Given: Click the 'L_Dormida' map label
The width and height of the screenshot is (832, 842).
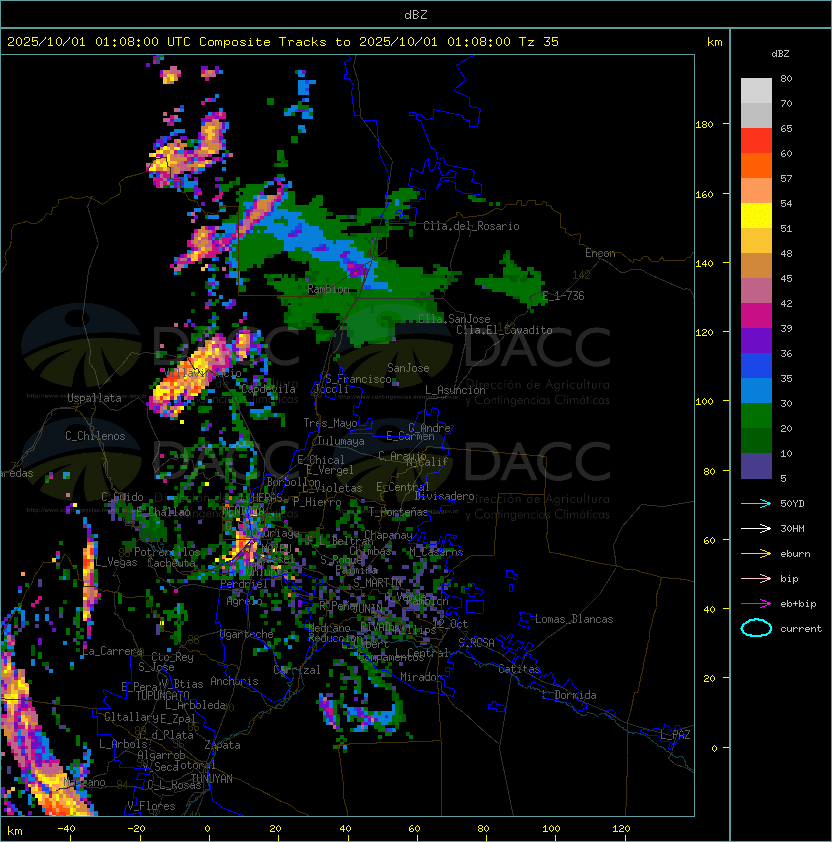Looking at the screenshot, I should (x=569, y=695).
